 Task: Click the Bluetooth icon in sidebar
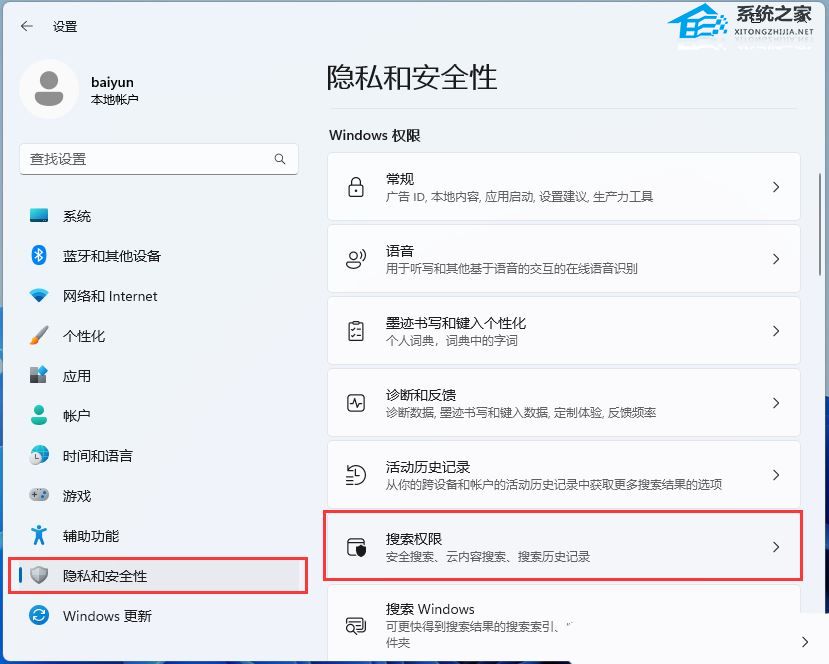point(39,255)
